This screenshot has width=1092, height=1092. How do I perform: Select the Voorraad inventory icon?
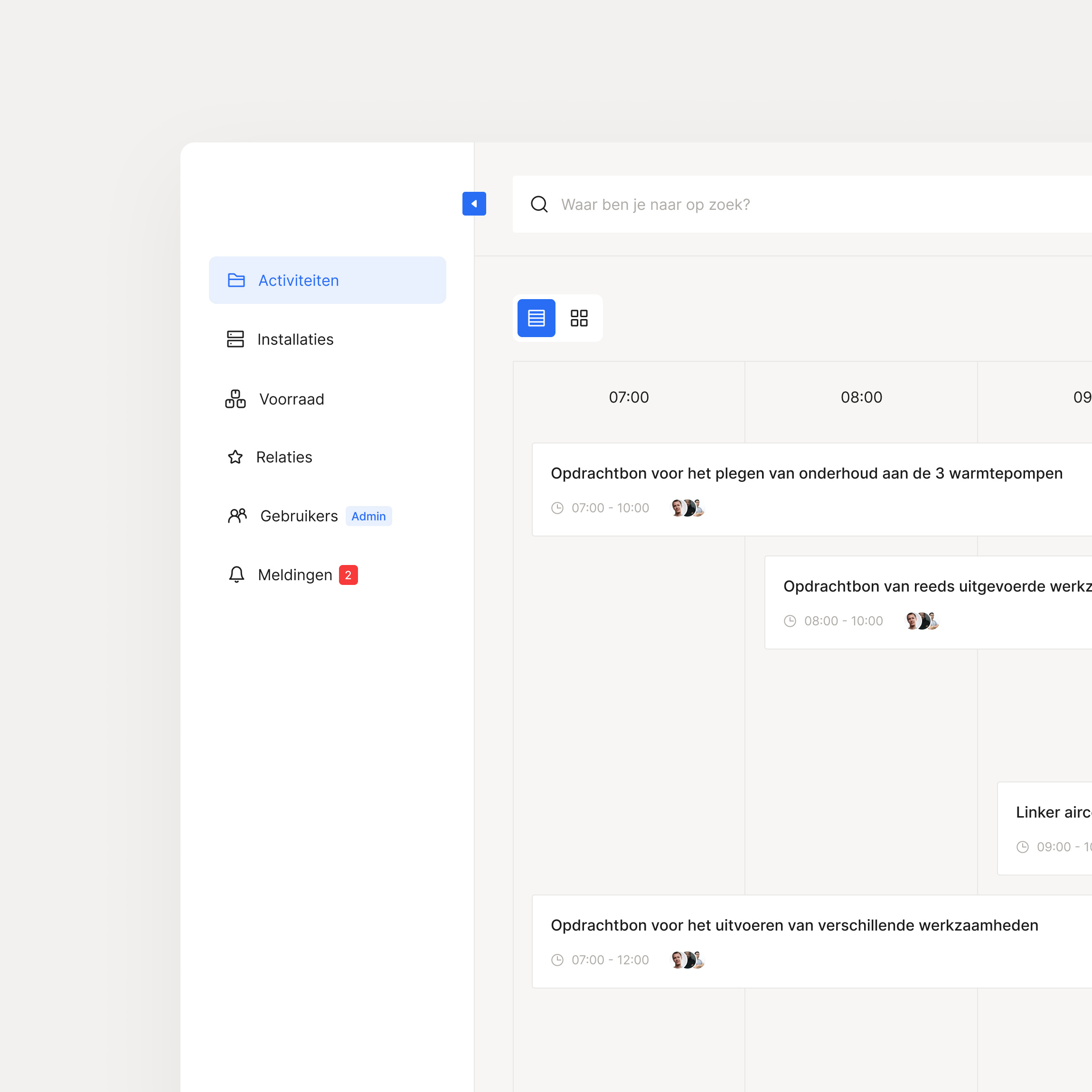point(235,399)
